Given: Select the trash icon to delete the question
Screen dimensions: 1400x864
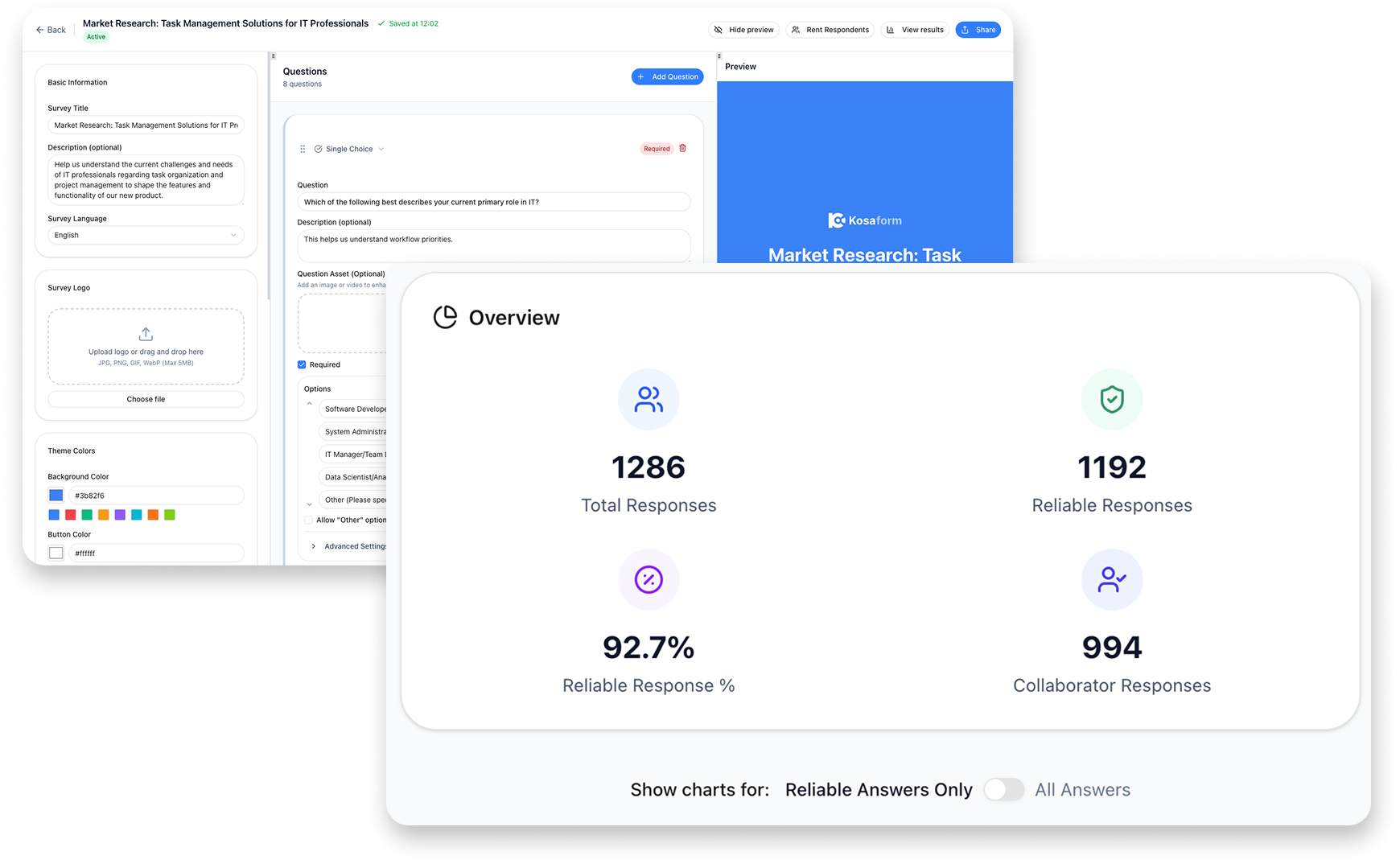Looking at the screenshot, I should click(x=682, y=148).
